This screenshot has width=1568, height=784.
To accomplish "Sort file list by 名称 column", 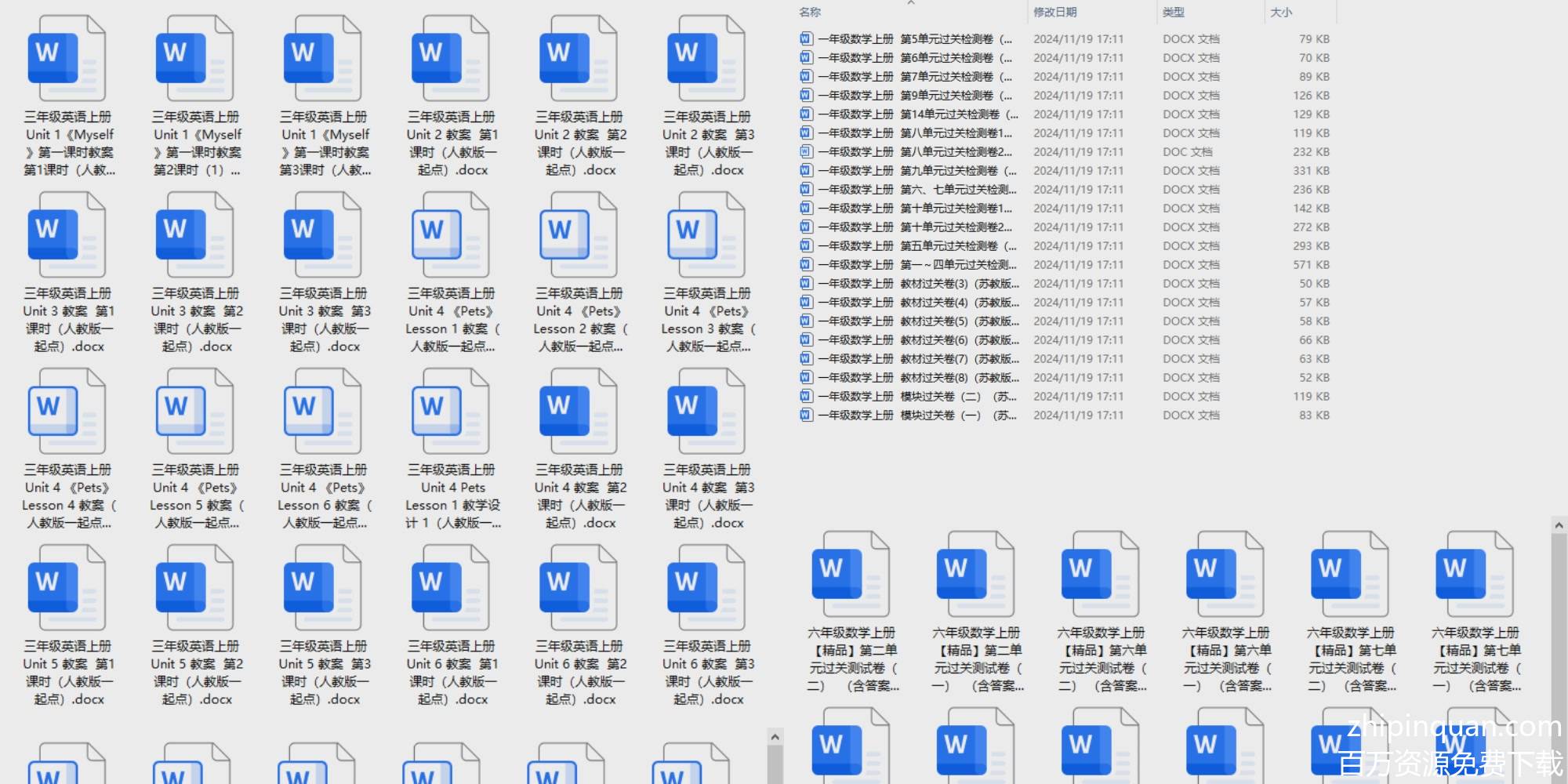I will pos(810,13).
